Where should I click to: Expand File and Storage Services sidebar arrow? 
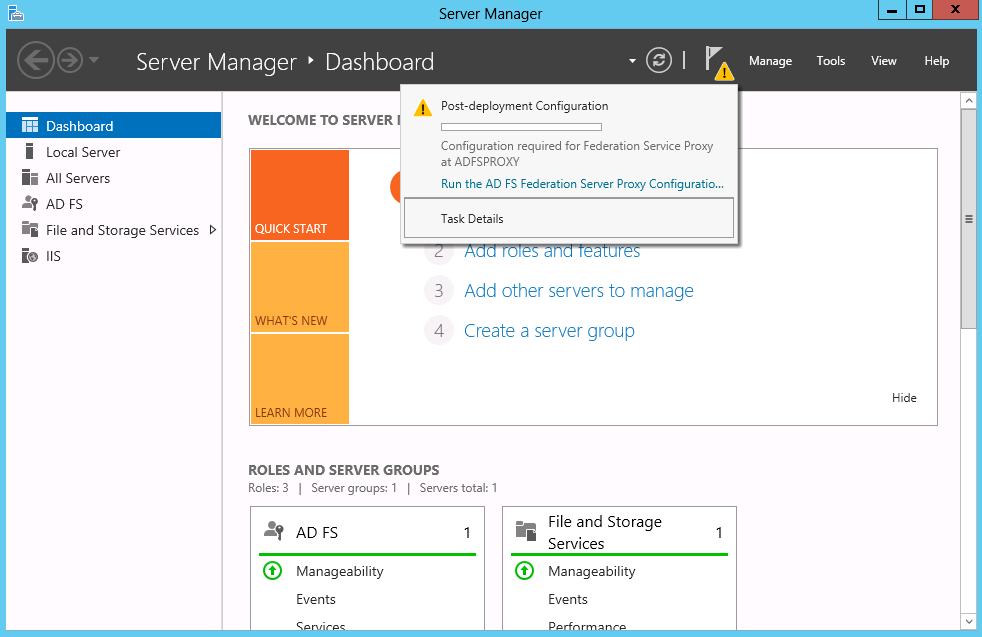tap(213, 230)
